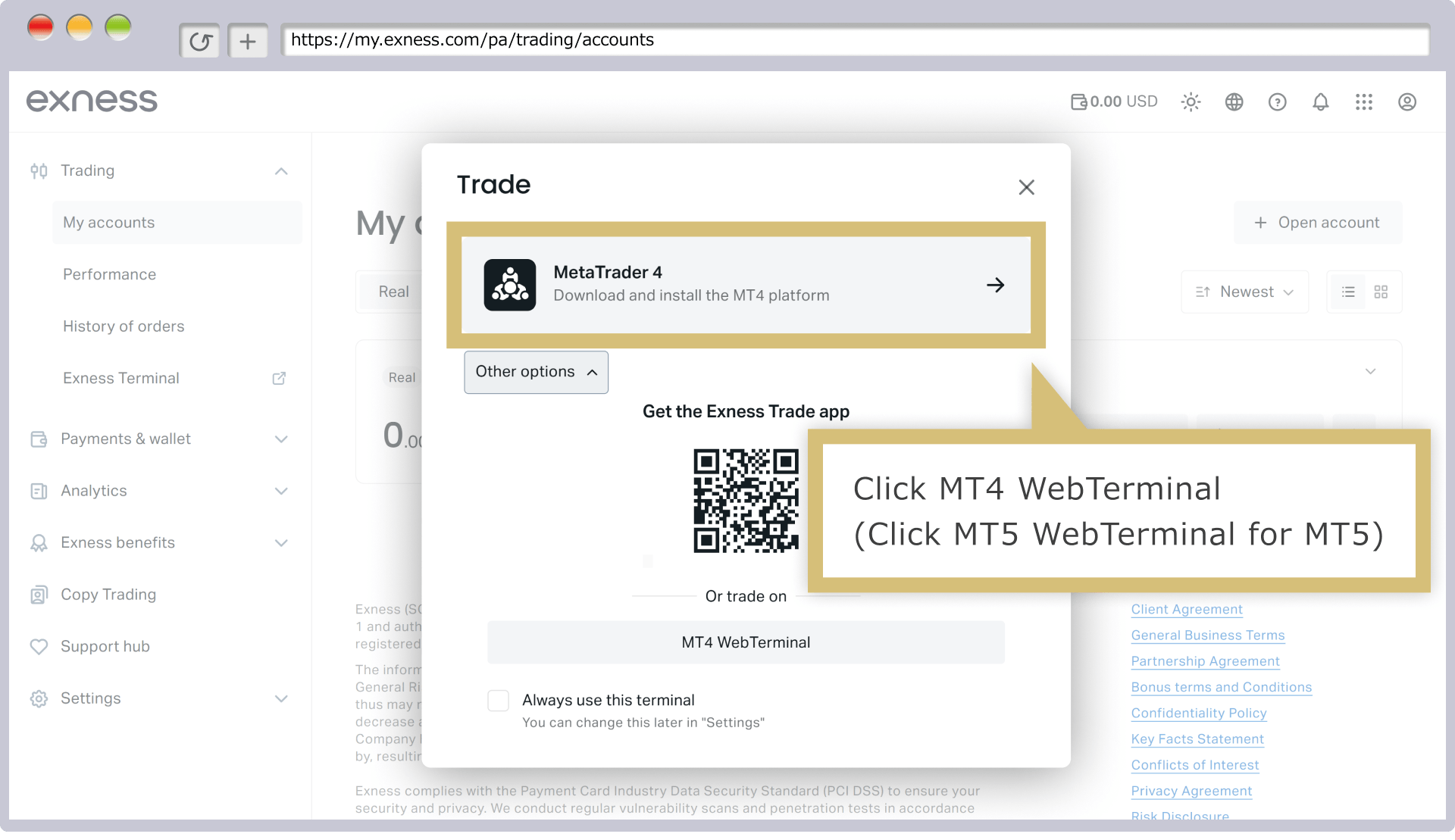The height and width of the screenshot is (840, 1455).
Task: Click the "Or trade on" text
Action: coord(746,597)
